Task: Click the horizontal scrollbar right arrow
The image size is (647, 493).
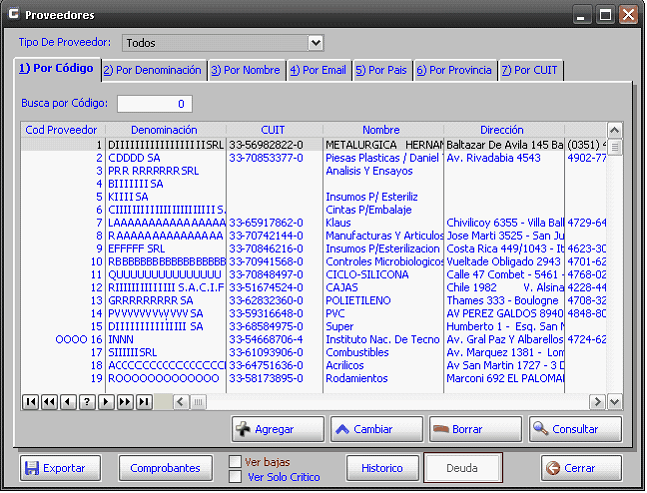Action: pyautogui.click(x=598, y=401)
